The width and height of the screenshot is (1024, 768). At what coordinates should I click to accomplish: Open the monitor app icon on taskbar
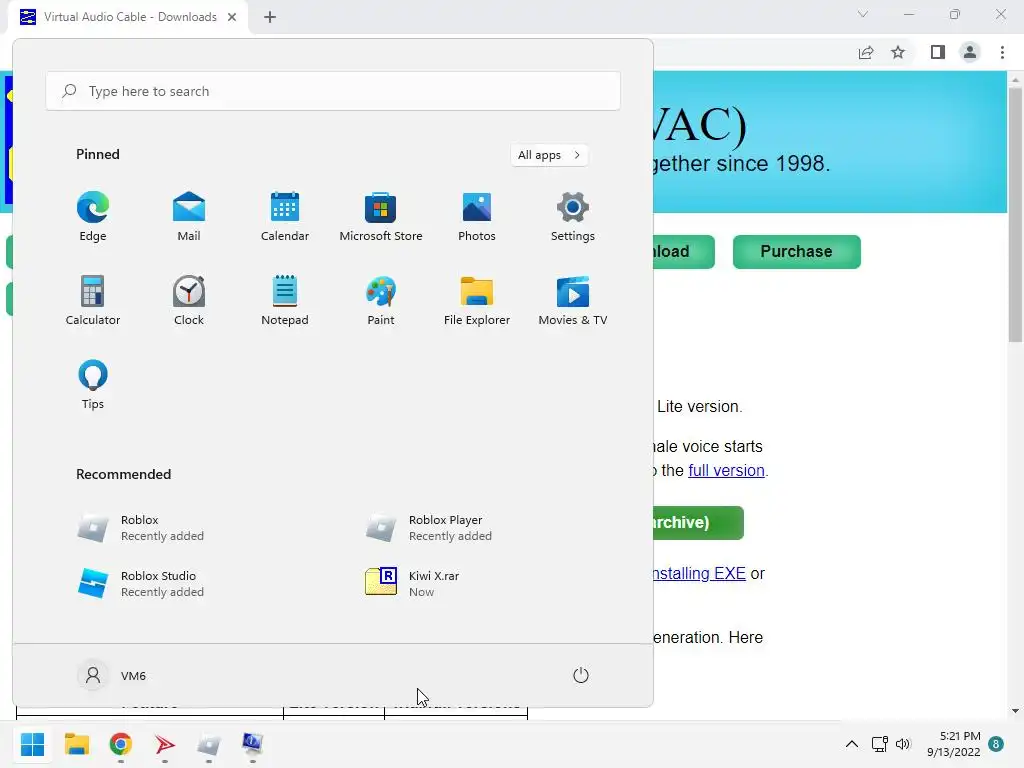coord(252,744)
